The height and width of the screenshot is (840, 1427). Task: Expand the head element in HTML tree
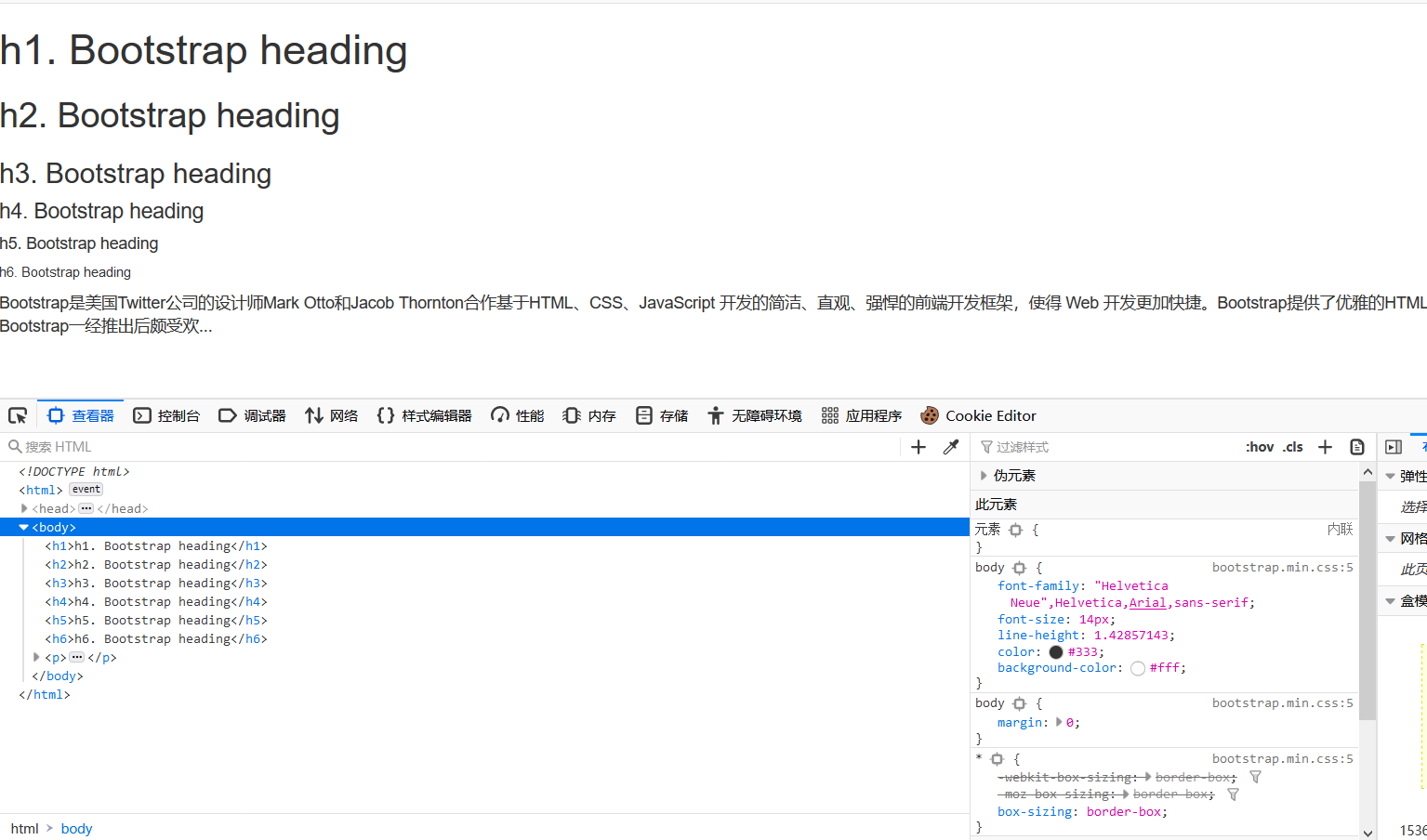pyautogui.click(x=24, y=508)
